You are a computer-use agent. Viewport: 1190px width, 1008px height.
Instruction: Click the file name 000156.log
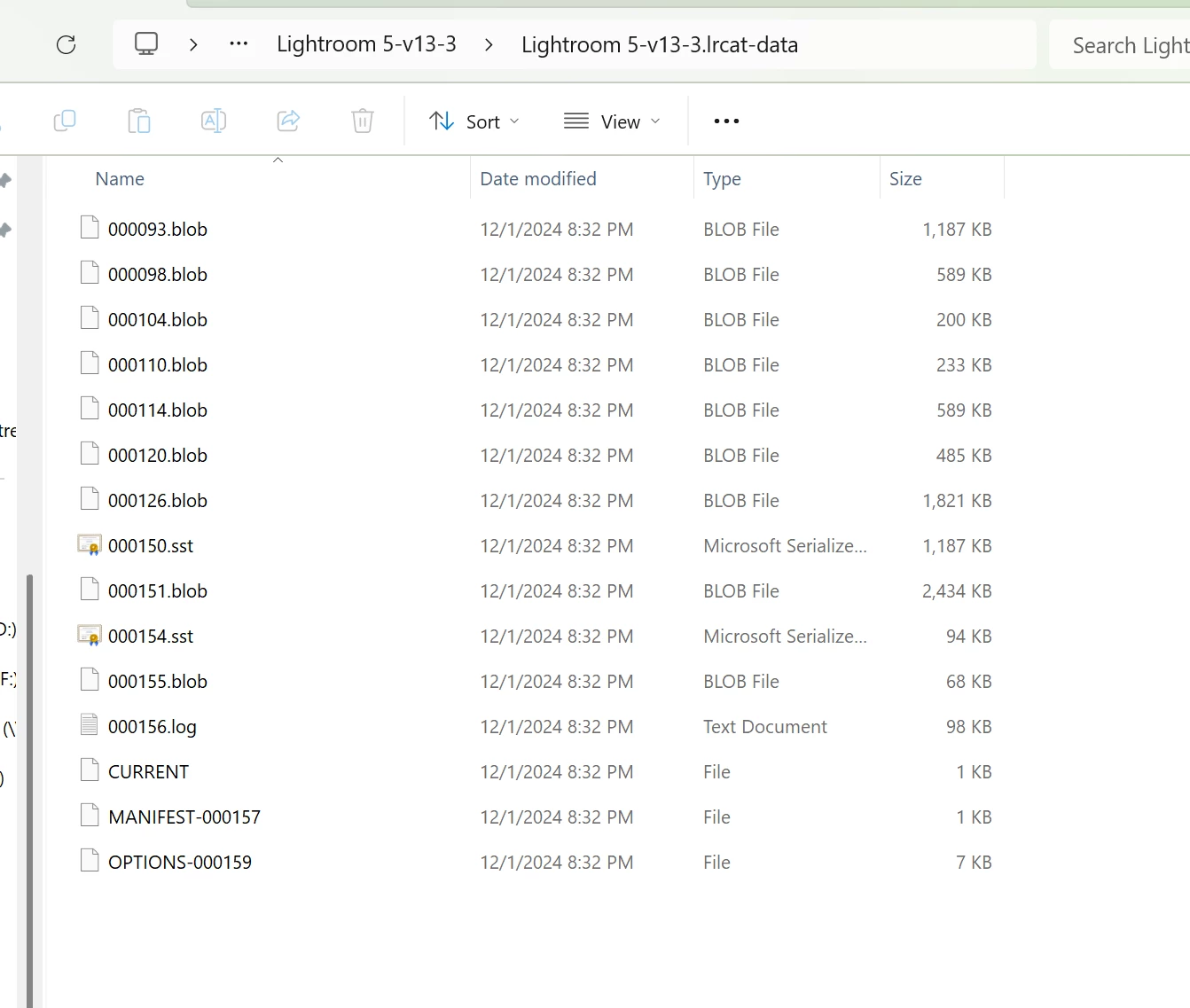[x=153, y=727]
